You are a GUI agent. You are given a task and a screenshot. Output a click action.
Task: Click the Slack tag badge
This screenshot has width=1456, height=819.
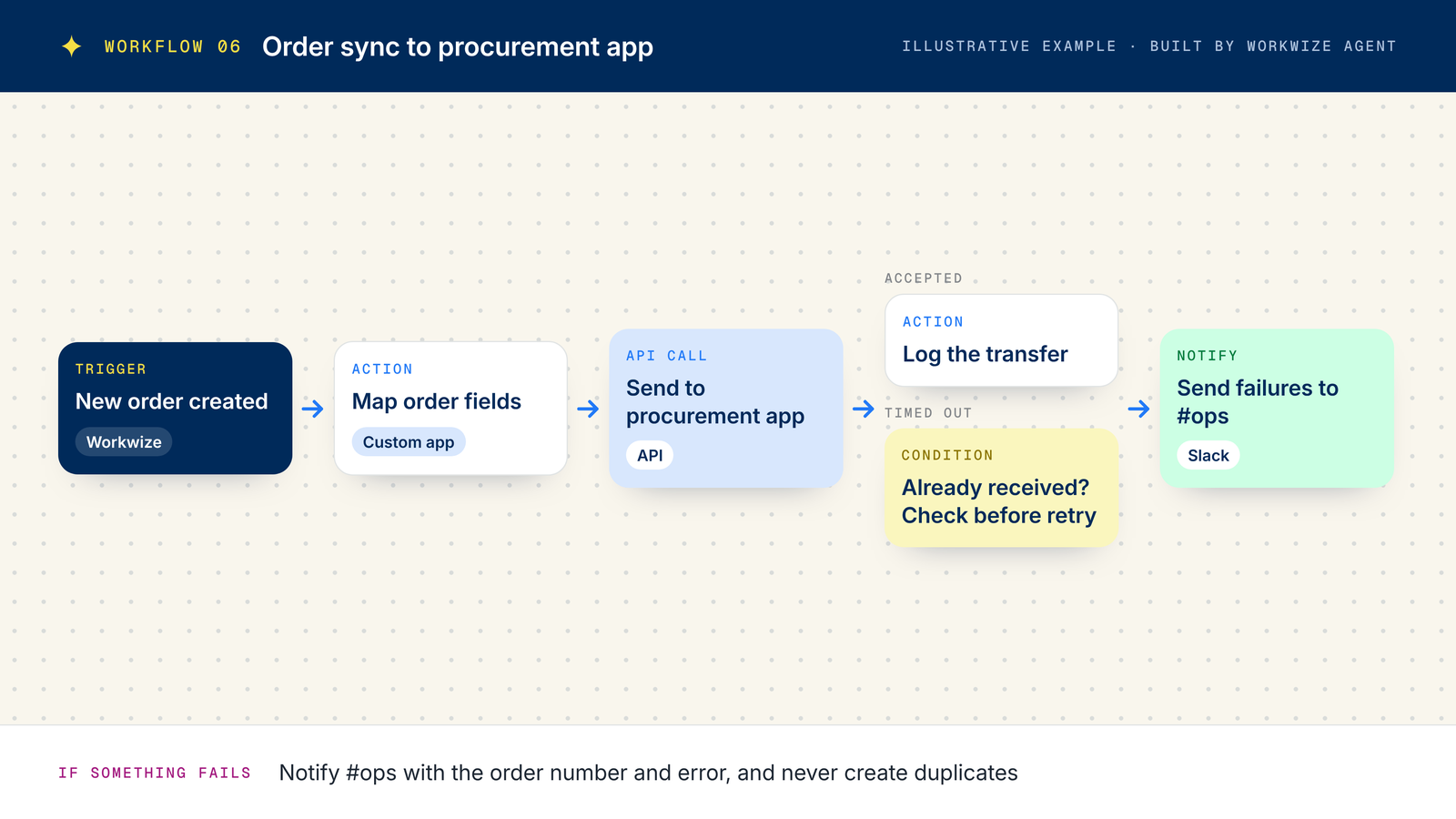[x=1208, y=455]
